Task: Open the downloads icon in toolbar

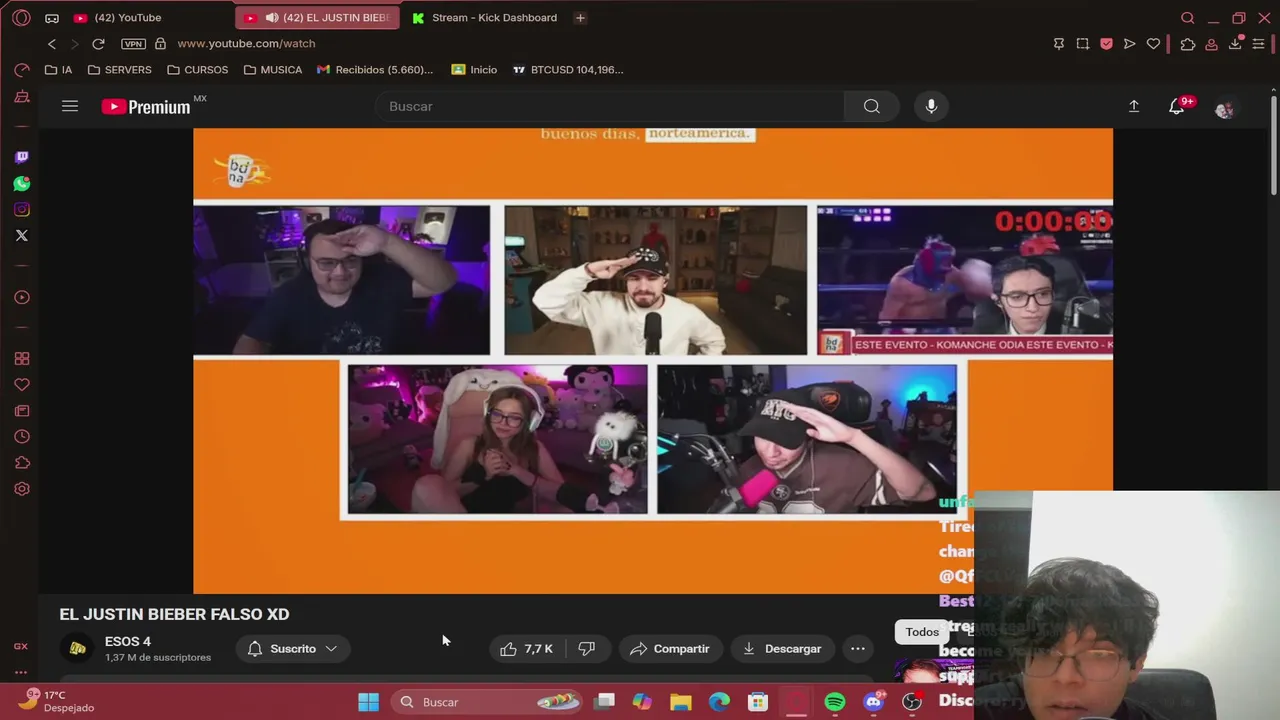Action: 1235,44
